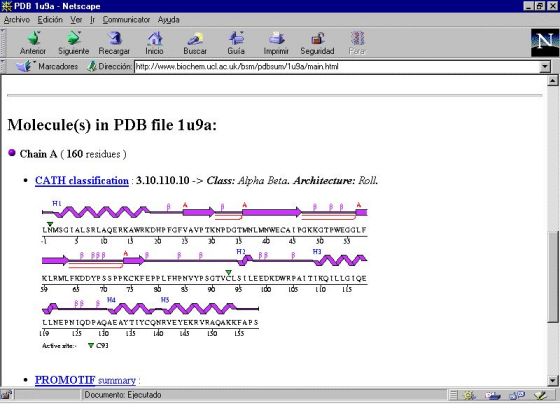Viewport: 560px width, 420px height.
Task: Expand the address bar history dropdown
Action: click(545, 66)
